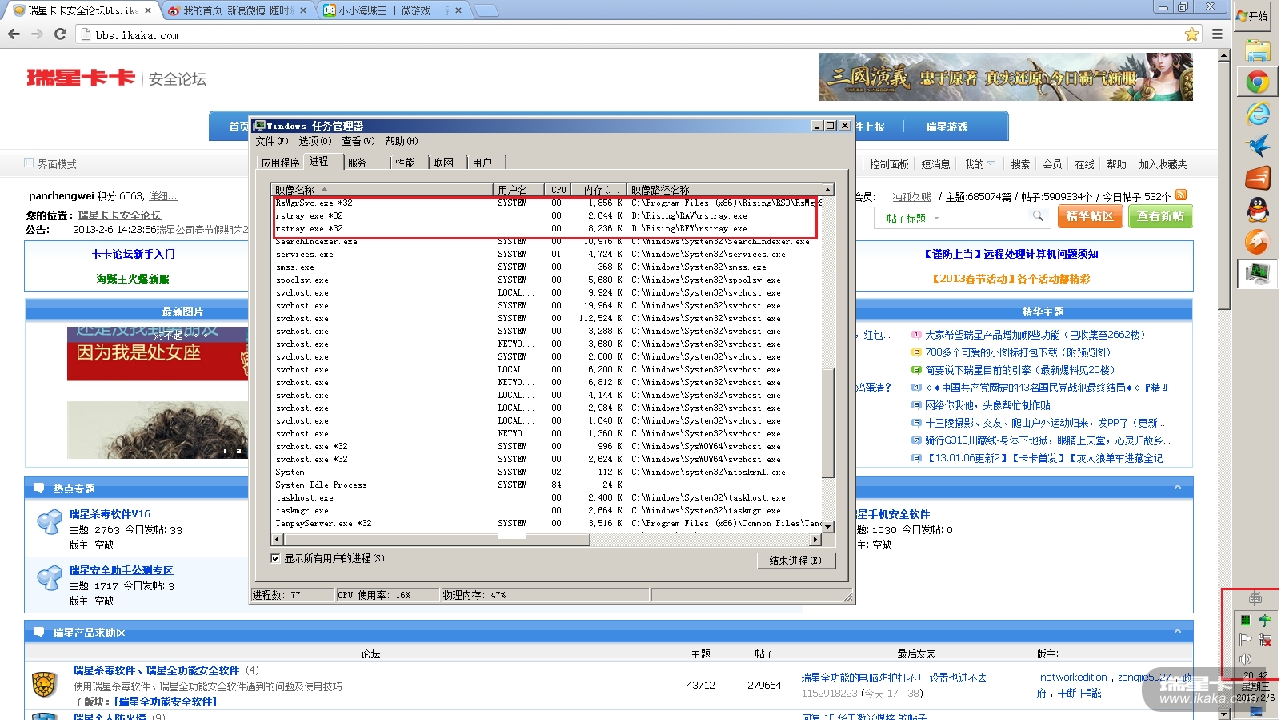Click the volume speaker tray icon
Image resolution: width=1279 pixels, height=720 pixels.
(1245, 659)
